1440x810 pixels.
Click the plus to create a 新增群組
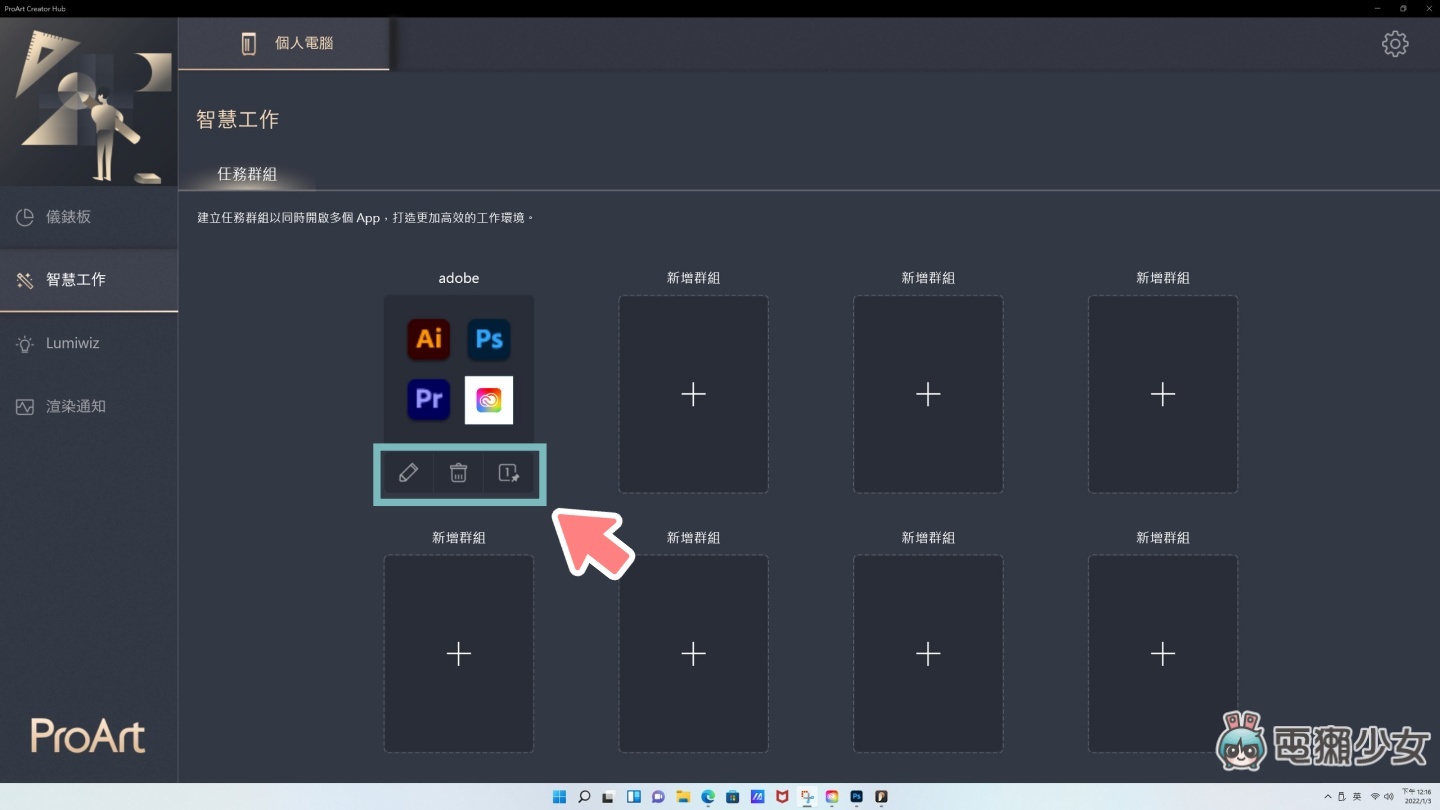tap(693, 394)
